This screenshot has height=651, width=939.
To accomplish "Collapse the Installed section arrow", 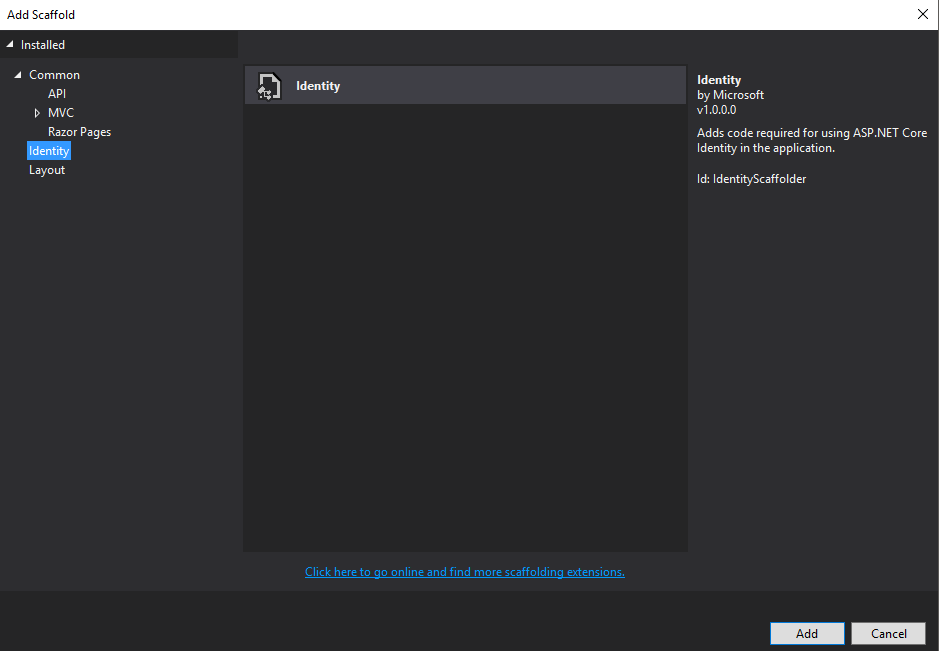I will [x=10, y=45].
